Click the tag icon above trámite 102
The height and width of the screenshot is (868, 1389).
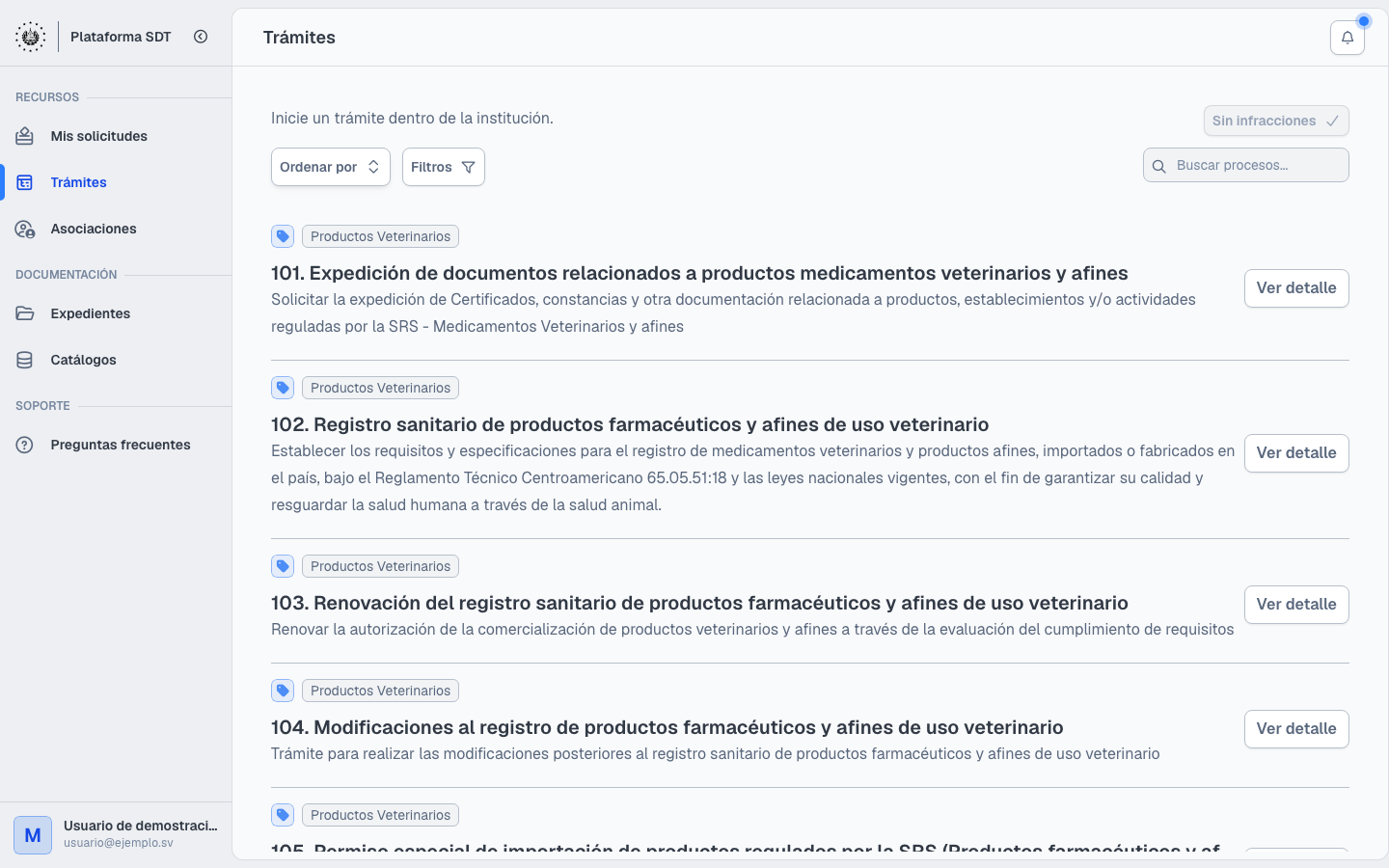click(283, 388)
